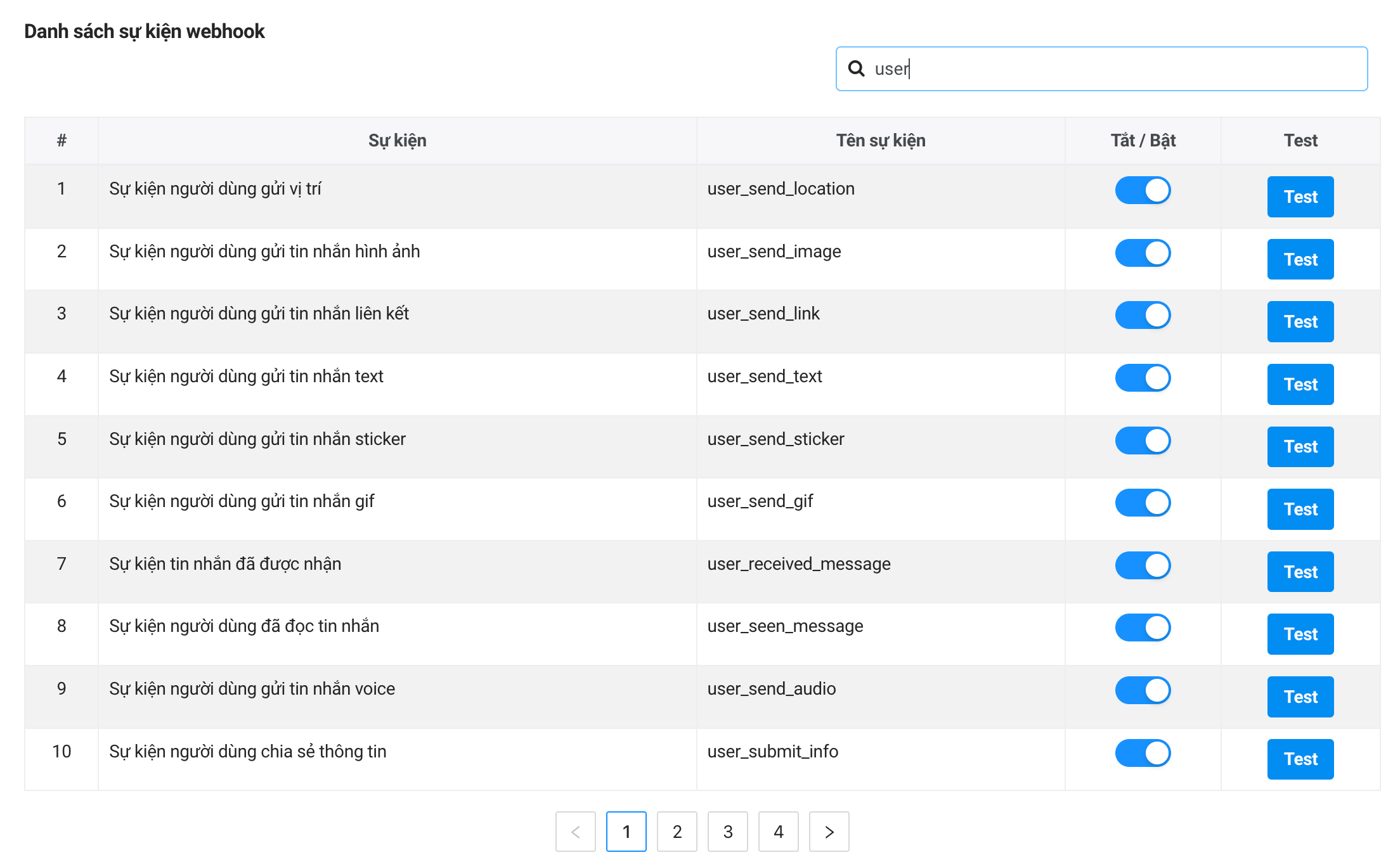The width and height of the screenshot is (1400, 862).
Task: Select current page 1 button
Action: pos(626,832)
